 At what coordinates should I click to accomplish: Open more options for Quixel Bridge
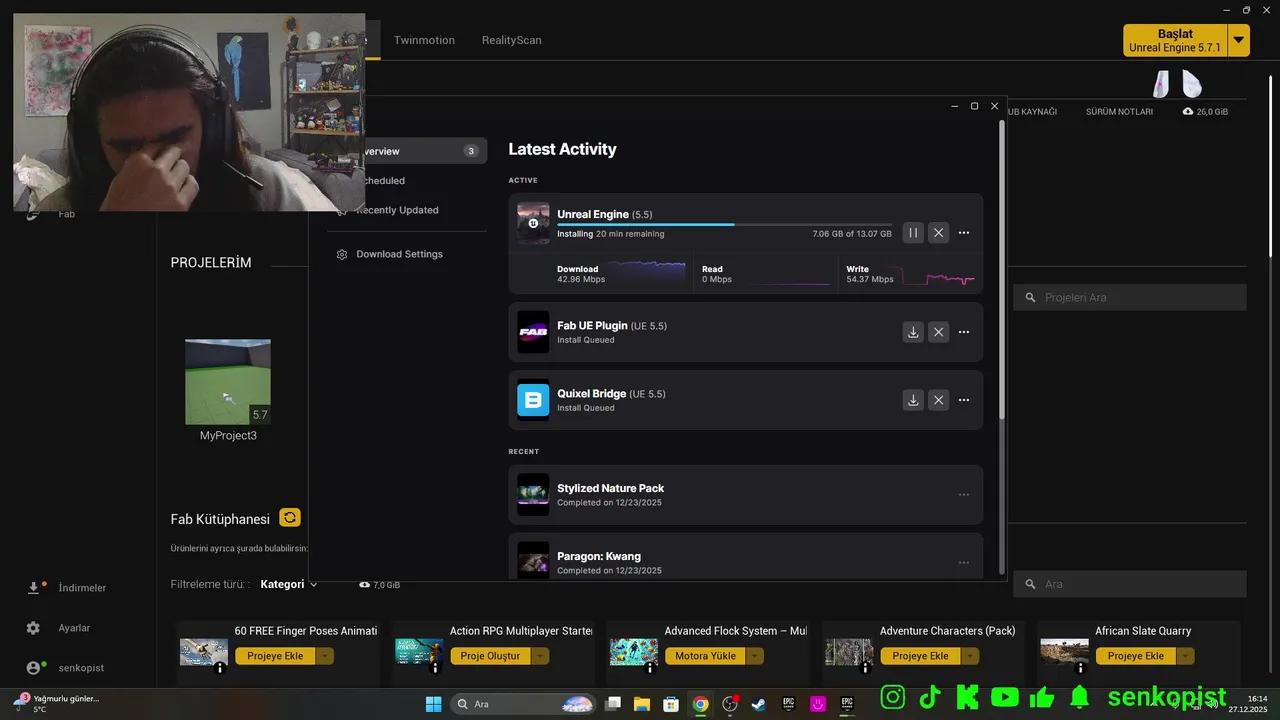click(964, 400)
